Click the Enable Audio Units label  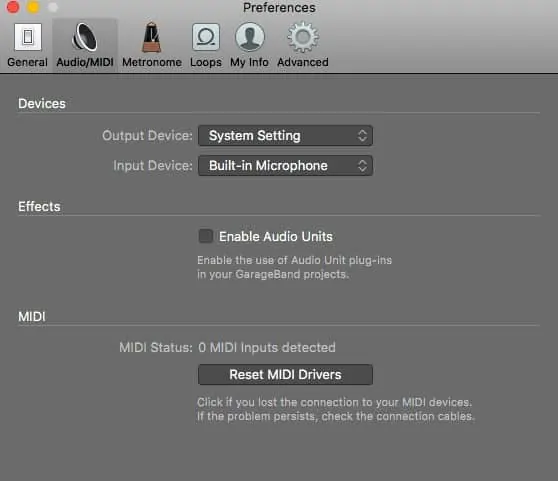point(276,237)
